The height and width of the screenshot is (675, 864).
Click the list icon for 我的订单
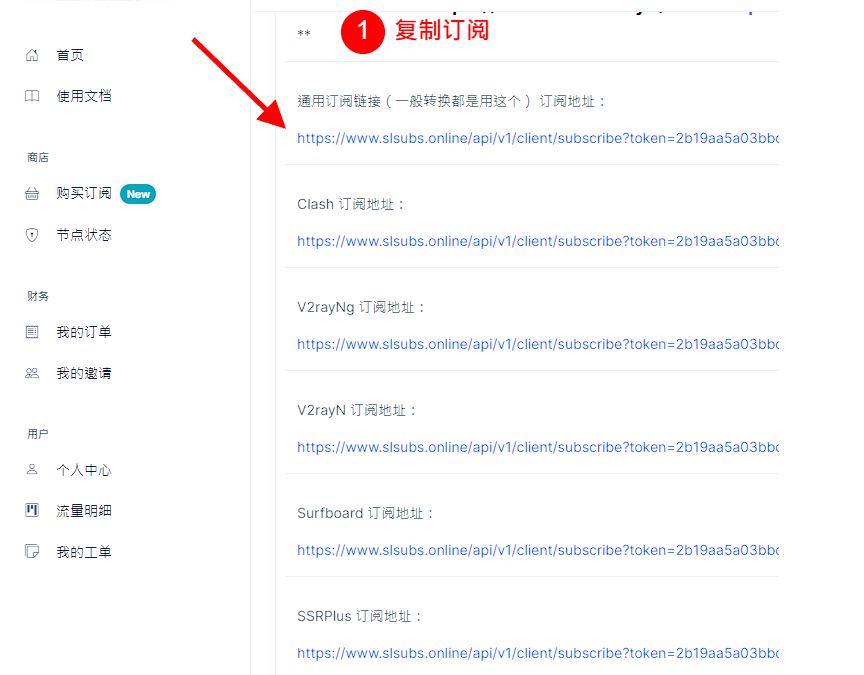pyautogui.click(x=32, y=332)
